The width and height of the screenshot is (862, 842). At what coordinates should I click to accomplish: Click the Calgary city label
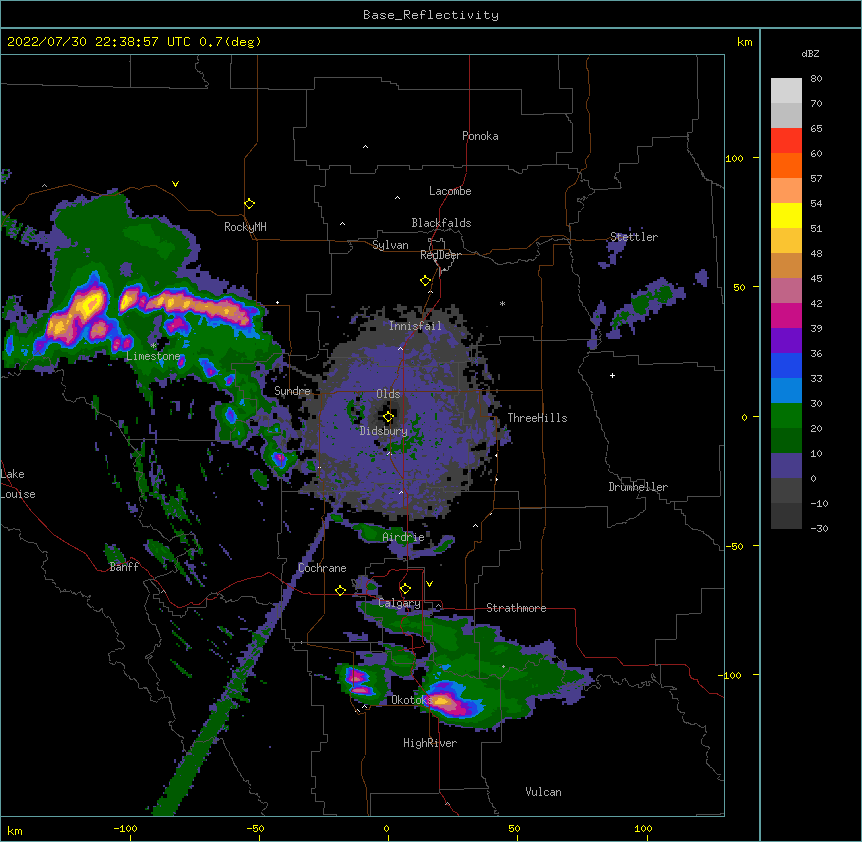coord(399,603)
